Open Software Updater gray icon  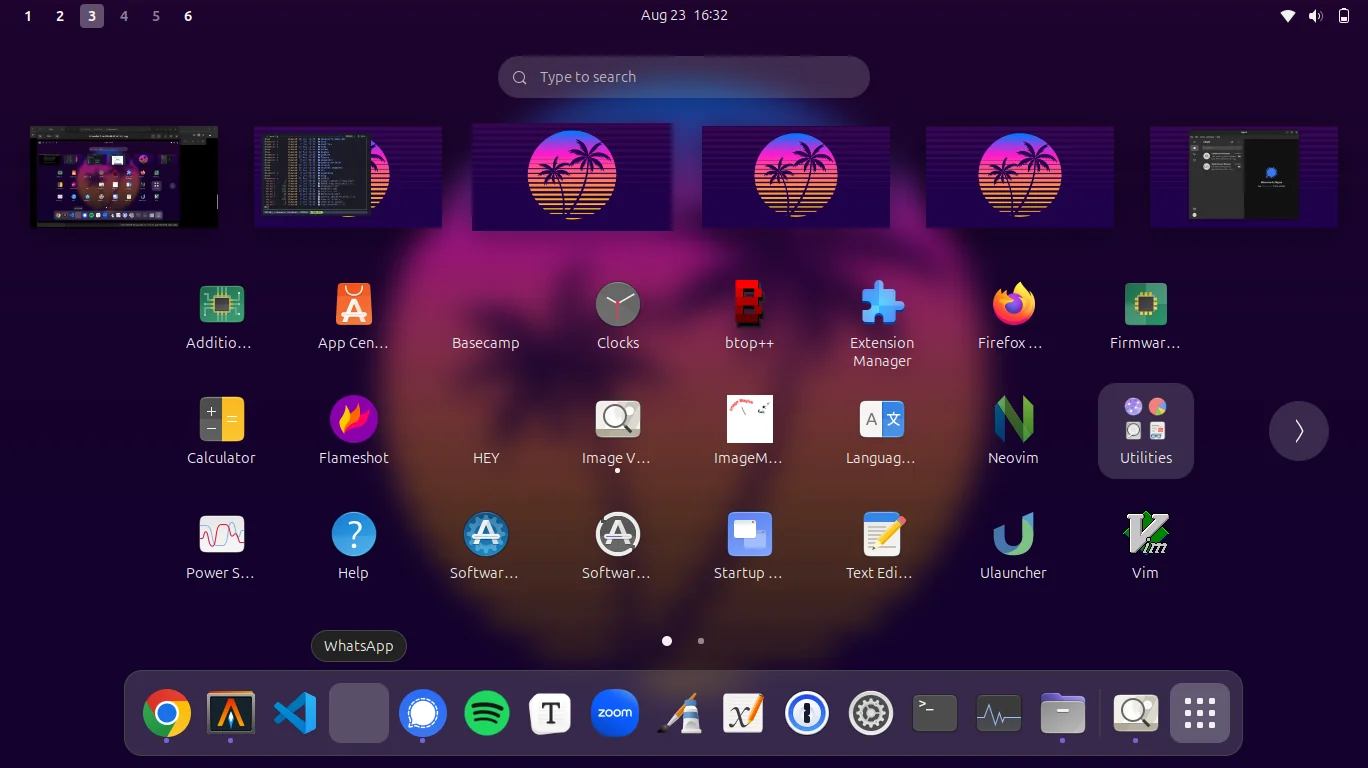618,534
